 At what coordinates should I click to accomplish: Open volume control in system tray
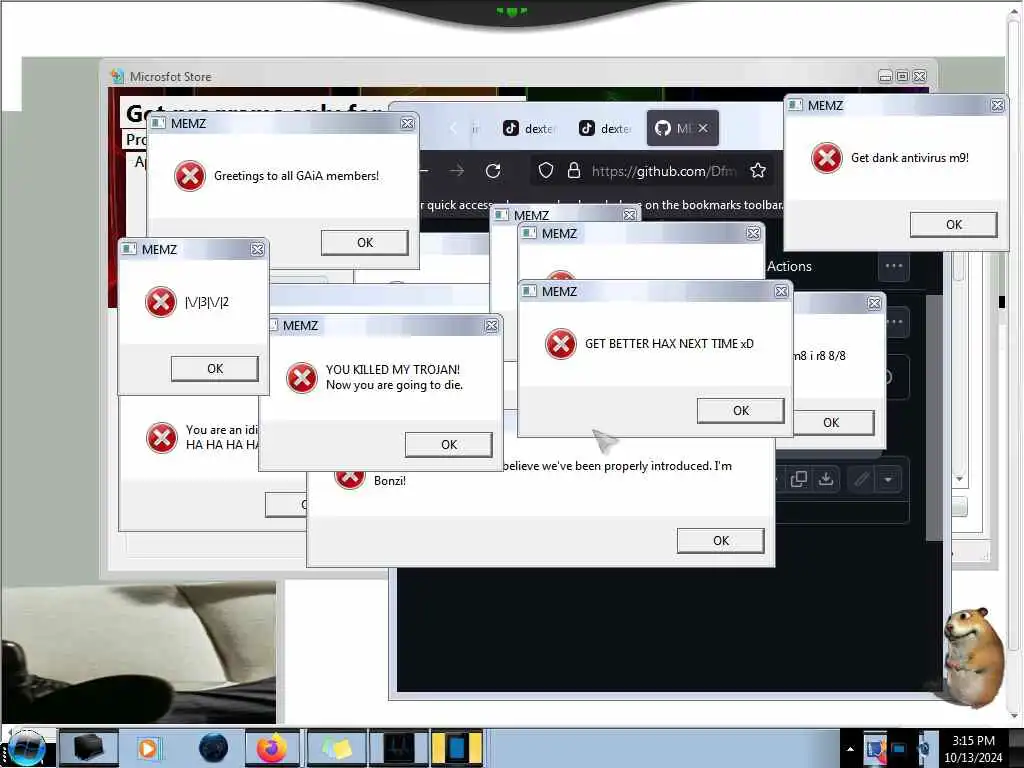click(924, 749)
